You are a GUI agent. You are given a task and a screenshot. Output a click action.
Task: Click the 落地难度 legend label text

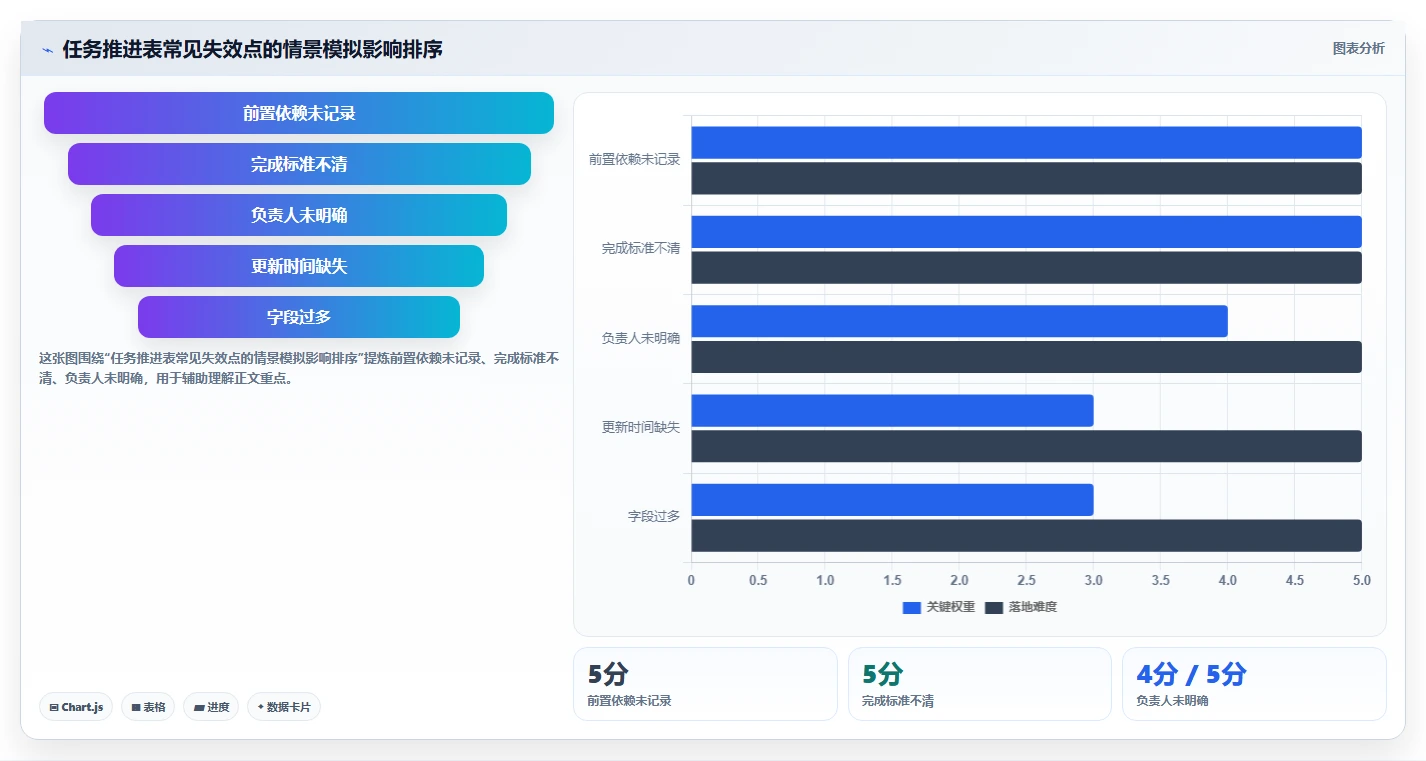click(1033, 607)
